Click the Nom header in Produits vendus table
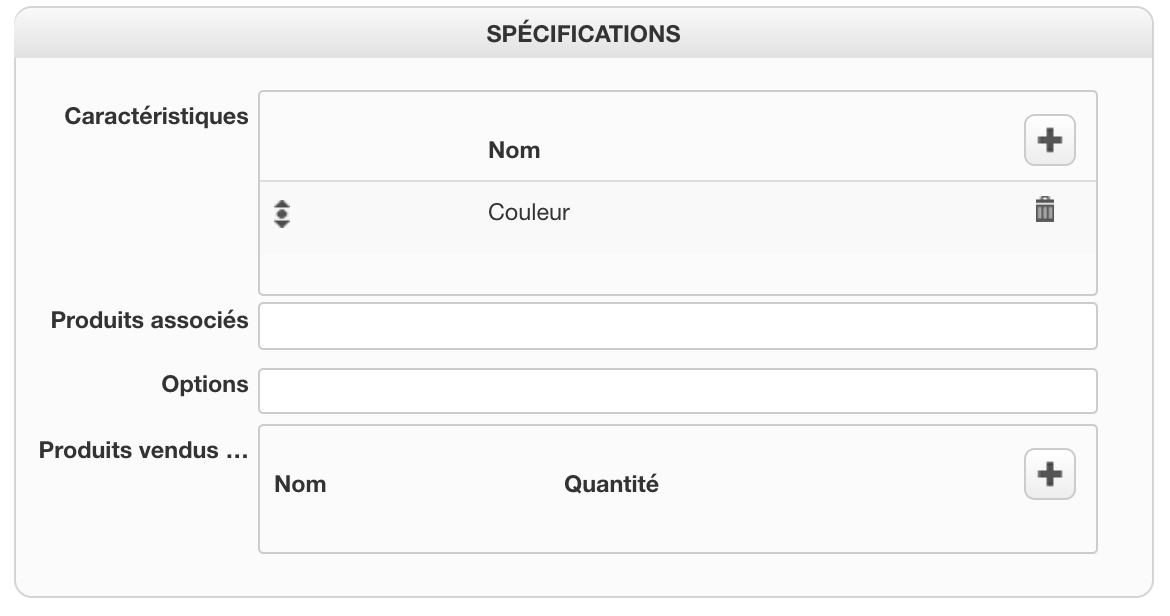 (300, 484)
